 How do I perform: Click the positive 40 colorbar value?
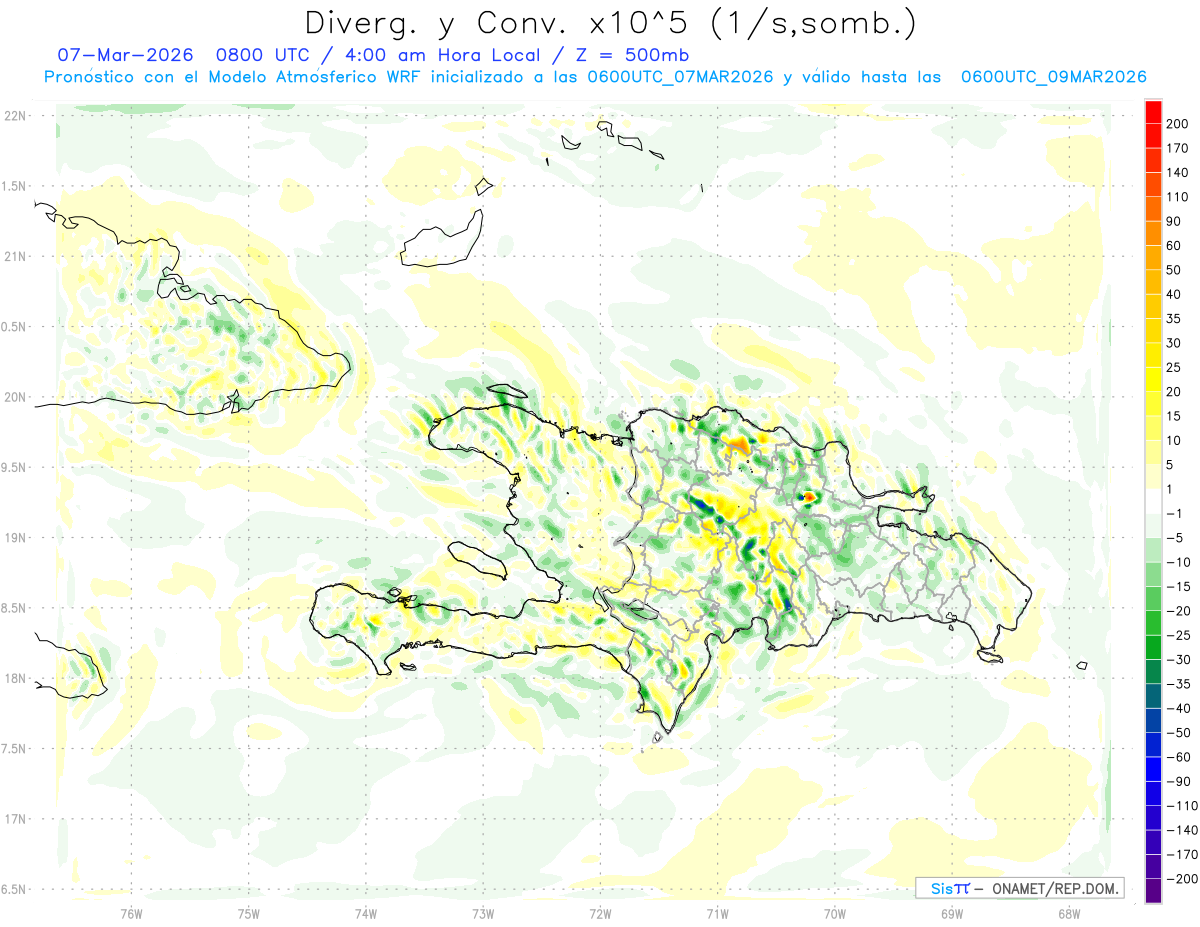pos(1174,294)
